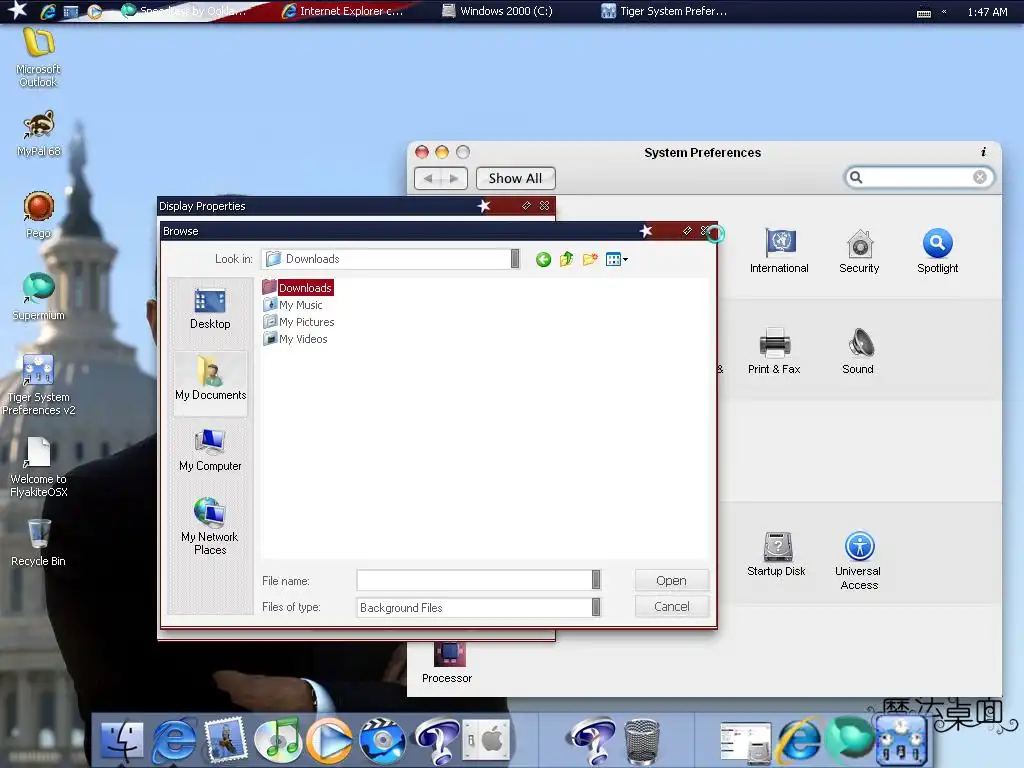Open Startup Disk preferences
Image resolution: width=1024 pixels, height=768 pixels.
pos(776,554)
